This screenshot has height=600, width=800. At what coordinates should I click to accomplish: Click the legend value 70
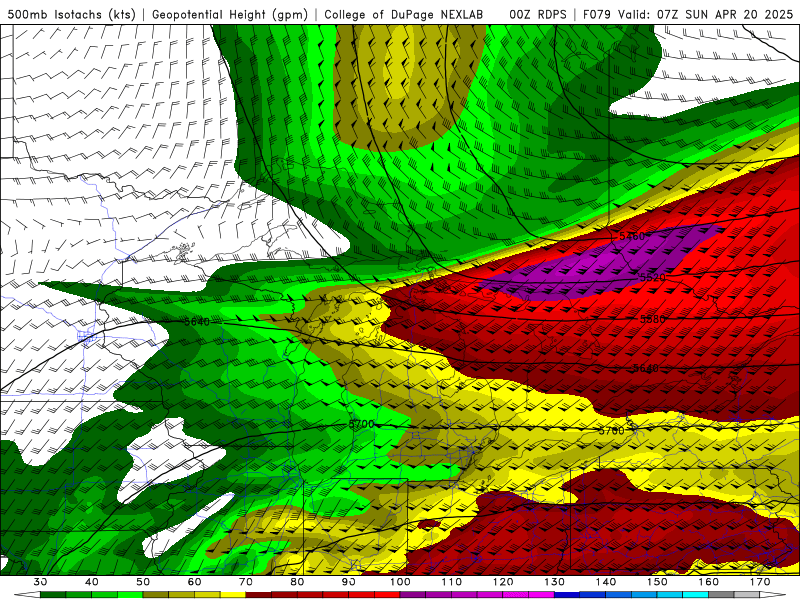pos(246,582)
